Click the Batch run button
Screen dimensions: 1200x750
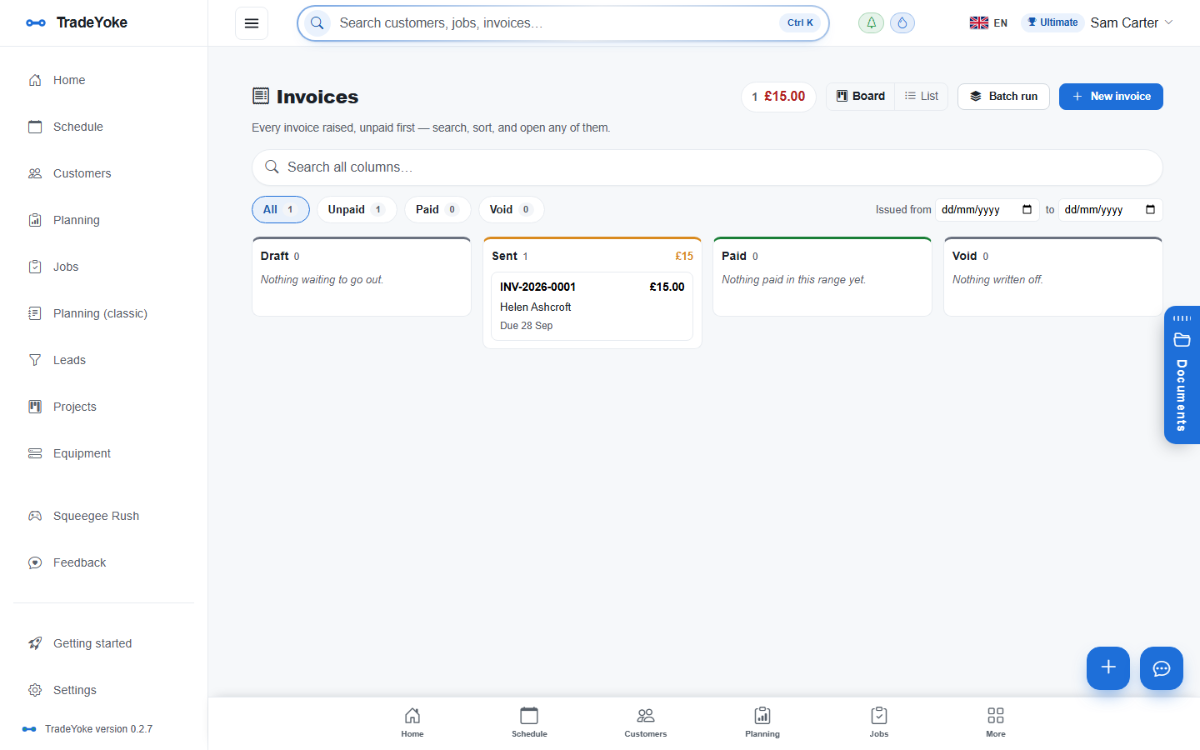[1004, 96]
